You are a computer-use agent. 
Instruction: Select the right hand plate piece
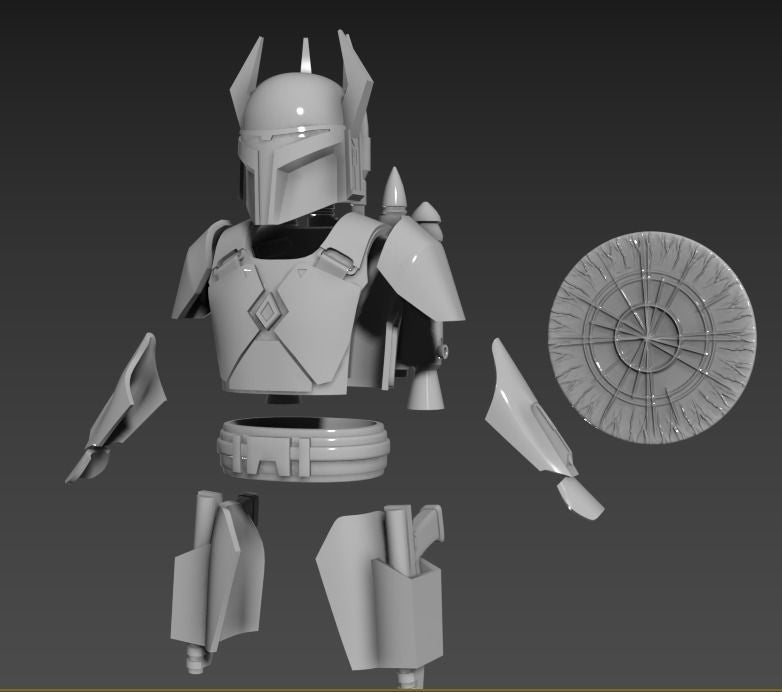(x=582, y=497)
